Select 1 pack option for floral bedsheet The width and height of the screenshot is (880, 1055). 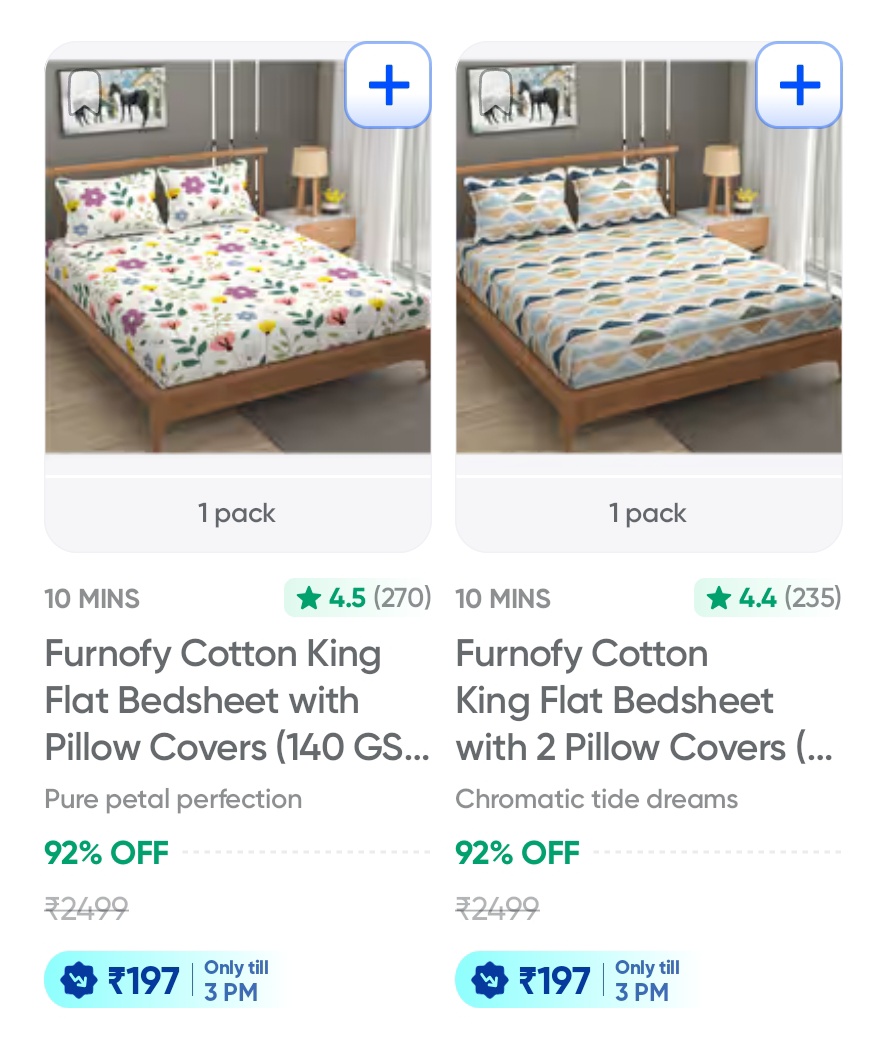click(x=238, y=513)
